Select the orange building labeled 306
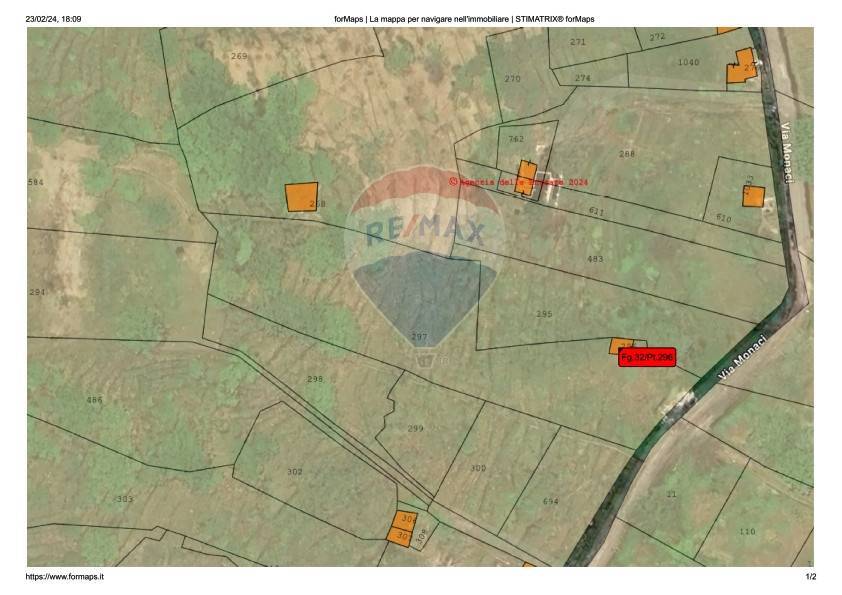The image size is (842, 595). pos(404,519)
